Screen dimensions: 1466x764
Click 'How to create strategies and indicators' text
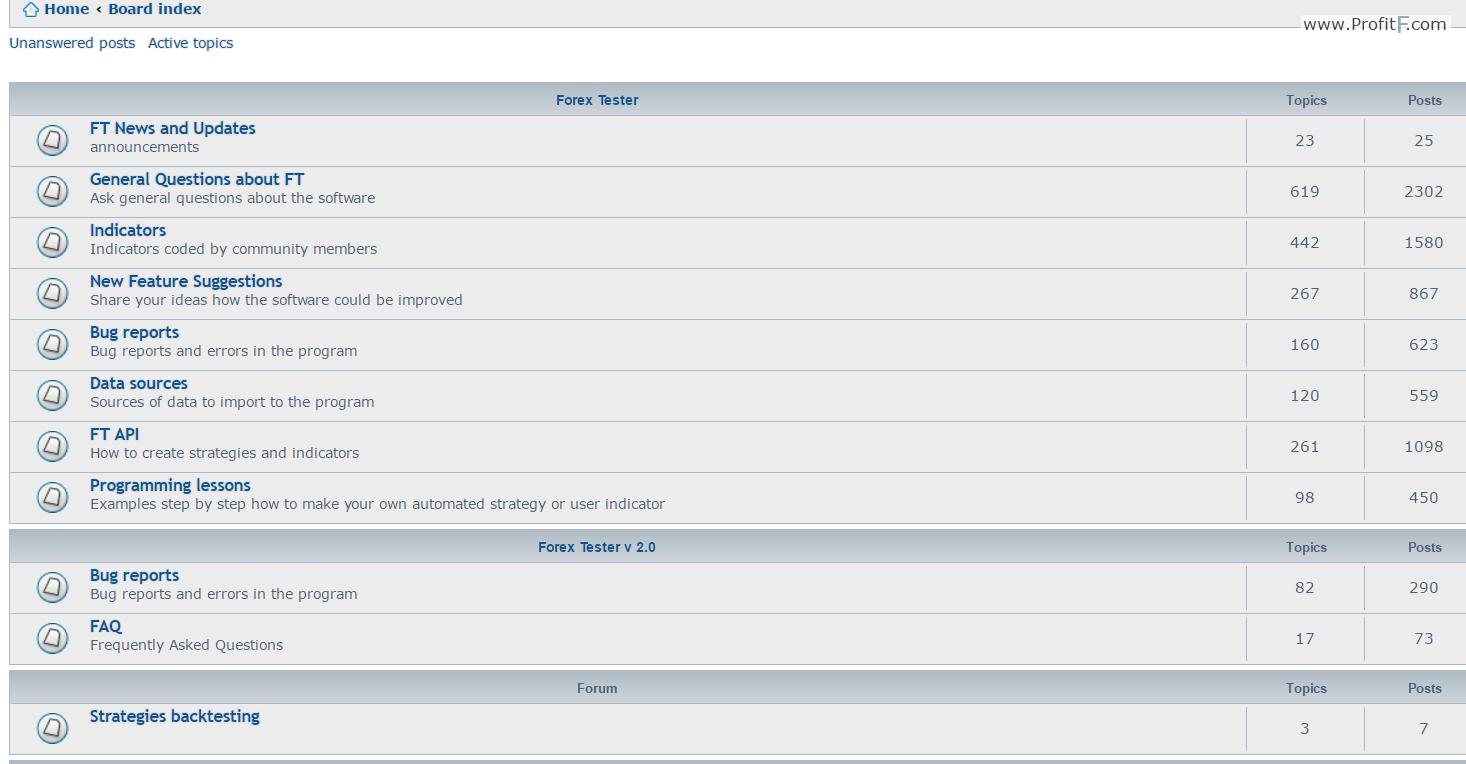(x=225, y=453)
